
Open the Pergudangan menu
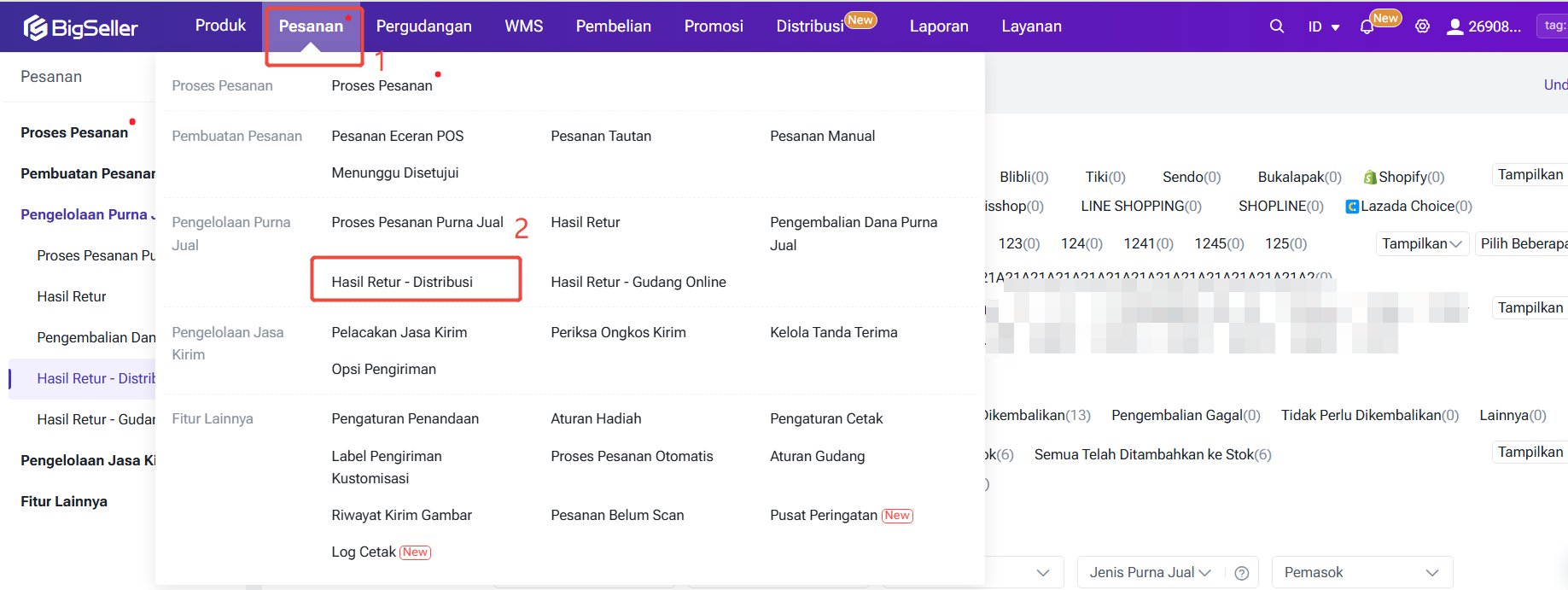tap(424, 26)
